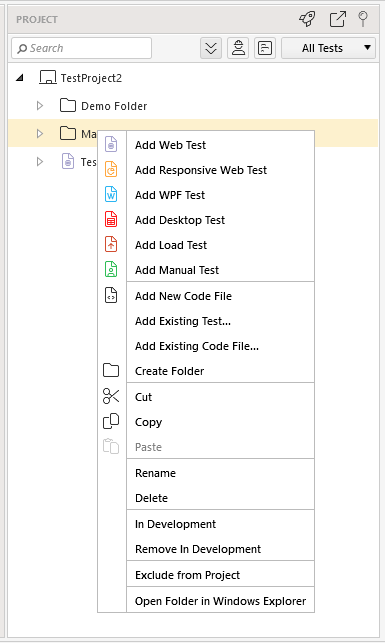Click the highlighted folder's icon
Image resolution: width=385 pixels, height=643 pixels.
(x=68, y=133)
